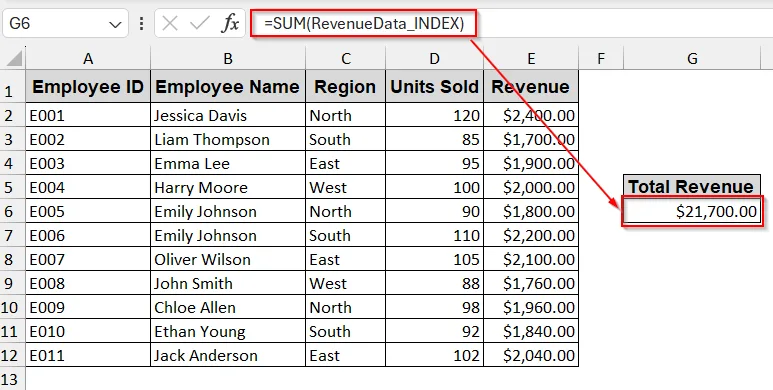Select cell Jessica Davis
Image resolution: width=773 pixels, height=390 pixels.
[228, 115]
